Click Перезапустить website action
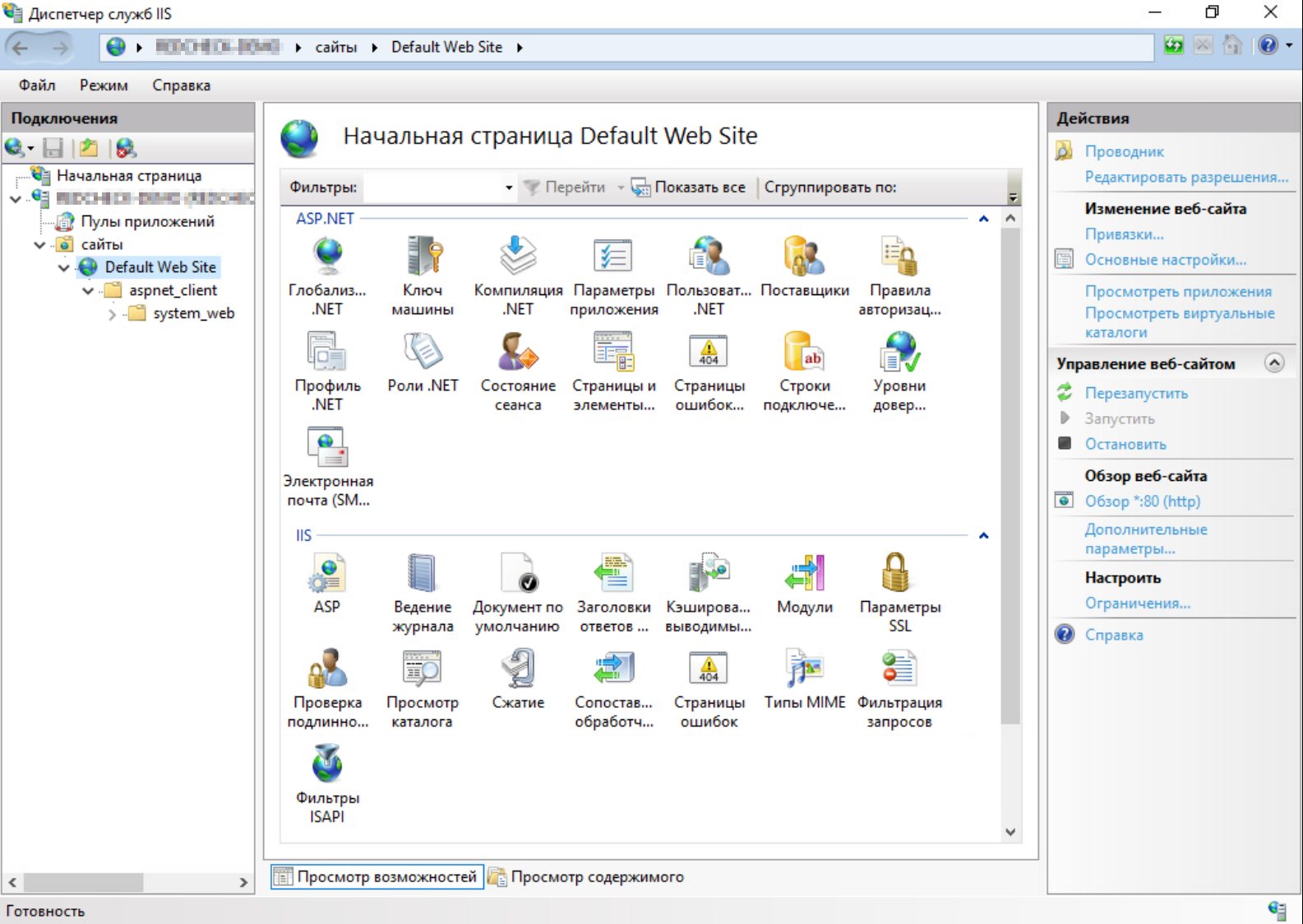 point(1136,393)
